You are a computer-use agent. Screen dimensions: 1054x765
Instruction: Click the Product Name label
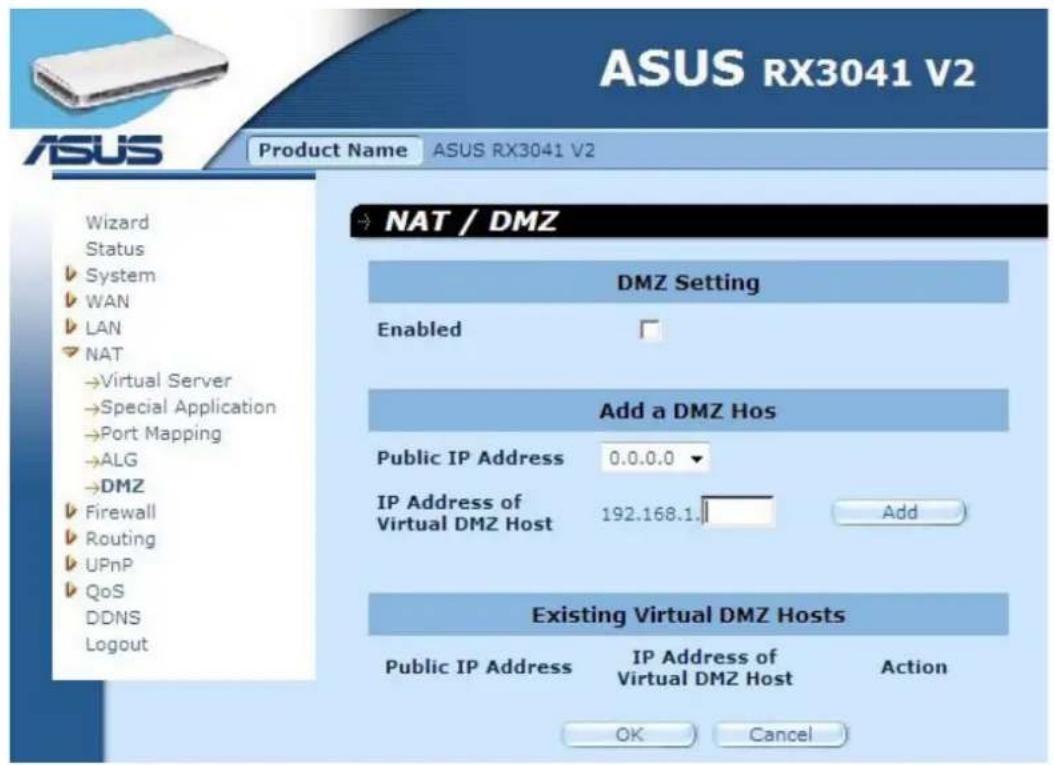click(333, 150)
